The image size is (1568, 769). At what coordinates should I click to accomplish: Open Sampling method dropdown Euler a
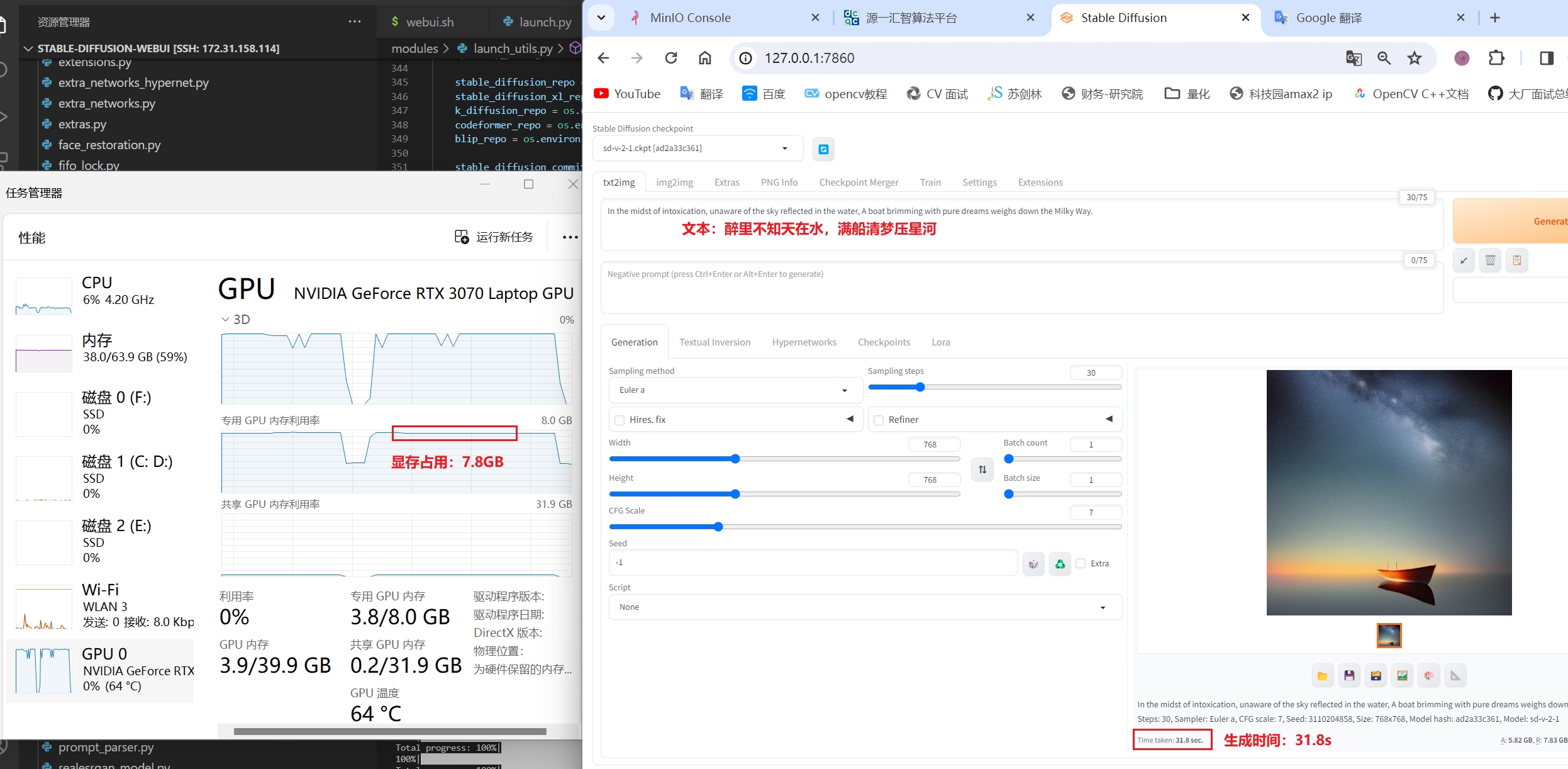coord(735,390)
